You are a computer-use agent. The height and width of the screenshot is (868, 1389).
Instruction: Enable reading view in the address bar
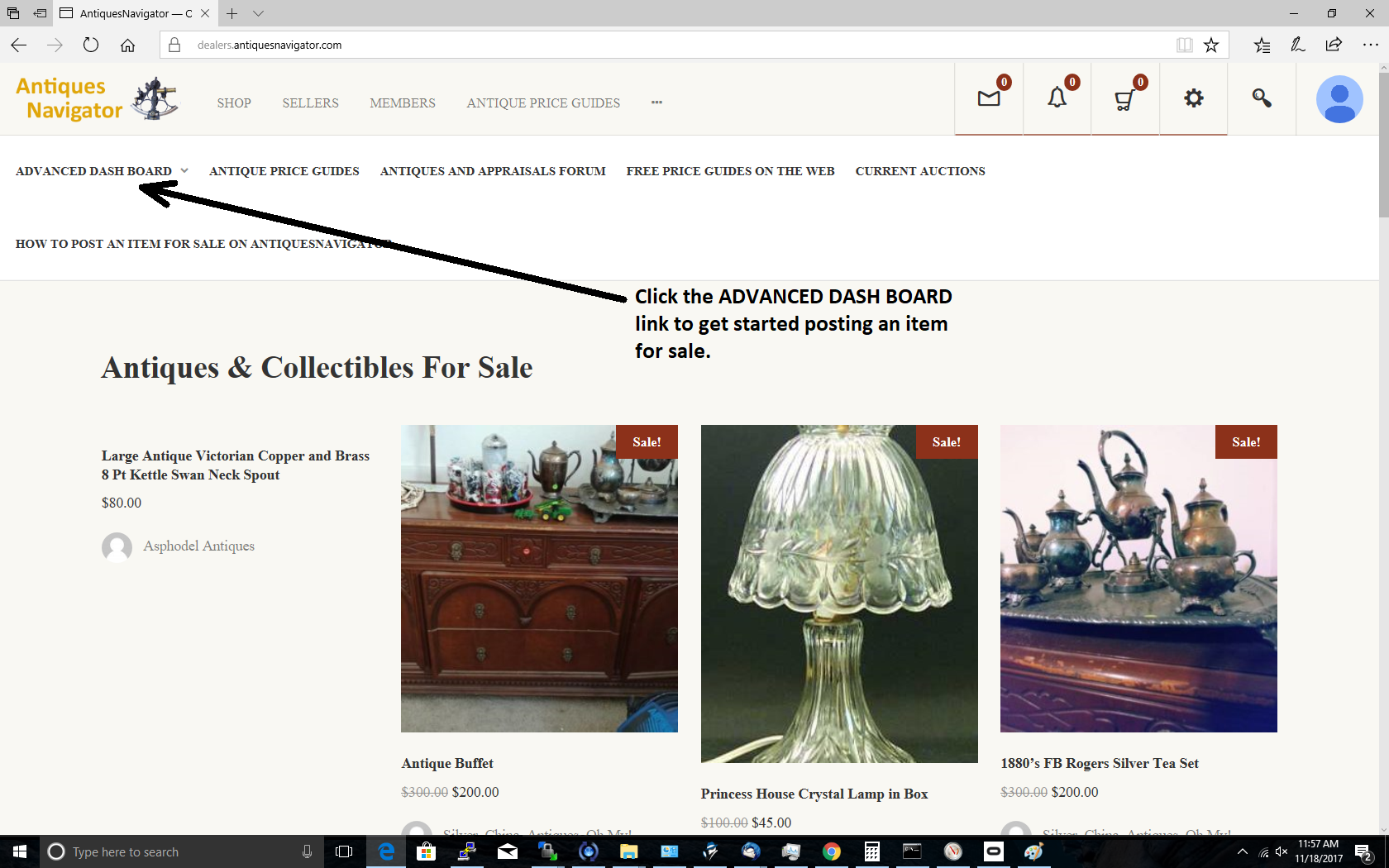click(1185, 45)
